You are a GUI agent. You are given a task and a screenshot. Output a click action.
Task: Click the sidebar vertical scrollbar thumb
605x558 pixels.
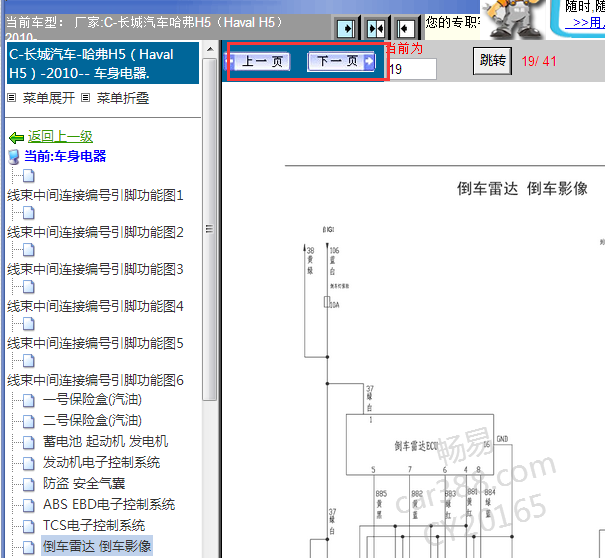pyautogui.click(x=210, y=229)
